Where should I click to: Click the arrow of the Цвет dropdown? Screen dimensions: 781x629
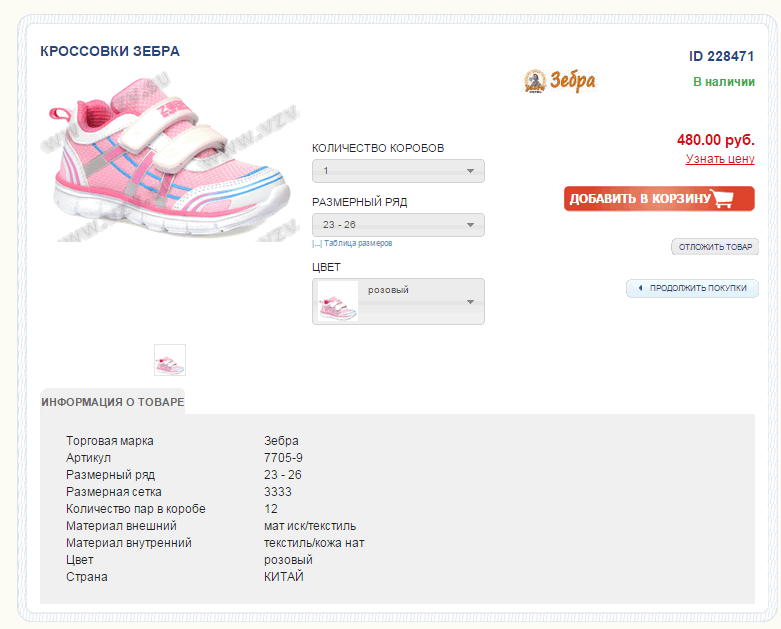pos(470,302)
